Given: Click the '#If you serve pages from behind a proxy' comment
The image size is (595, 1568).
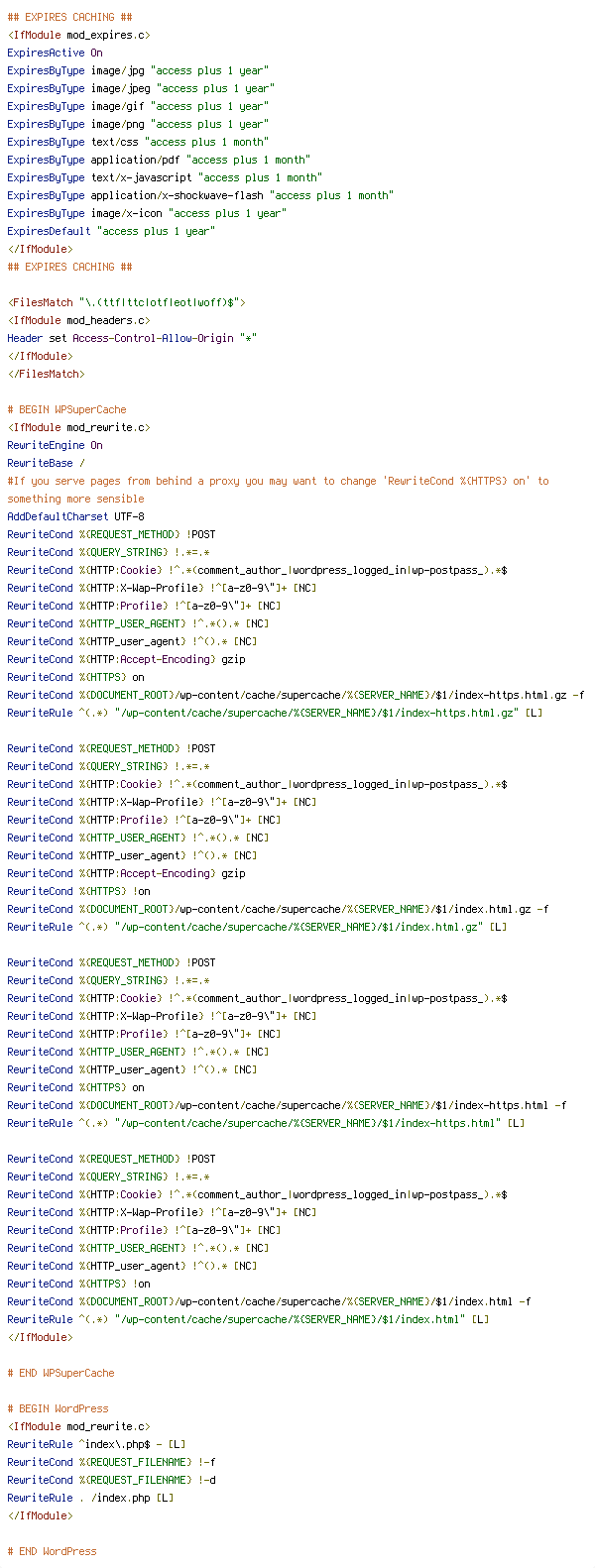Looking at the screenshot, I should pyautogui.click(x=278, y=481).
